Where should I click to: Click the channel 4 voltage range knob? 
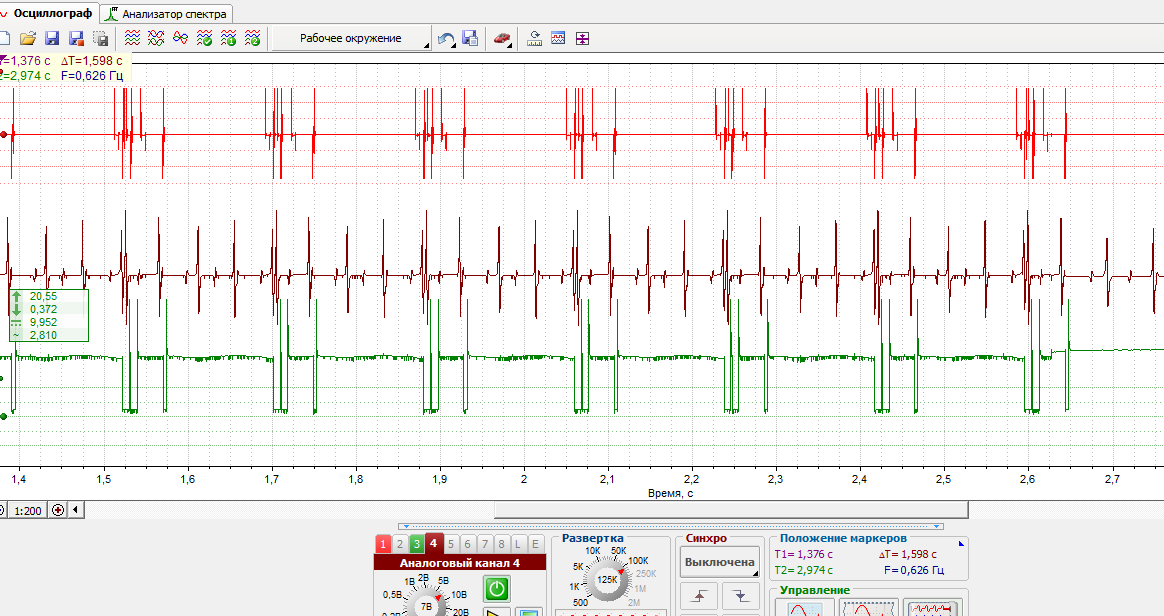coord(425,605)
